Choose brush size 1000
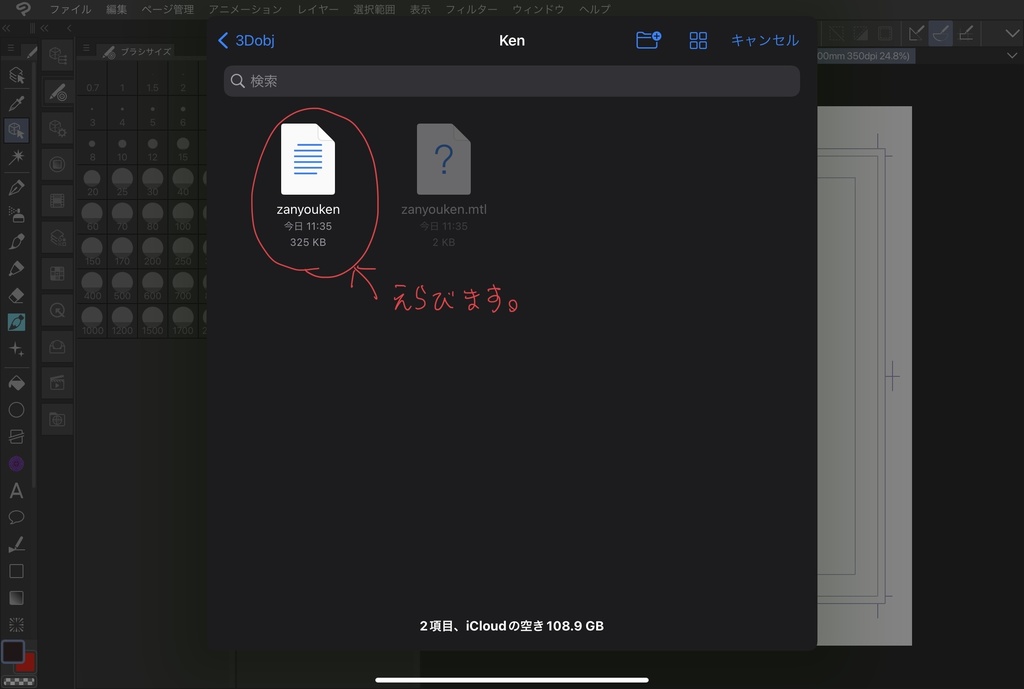This screenshot has width=1024, height=689. coord(92,321)
